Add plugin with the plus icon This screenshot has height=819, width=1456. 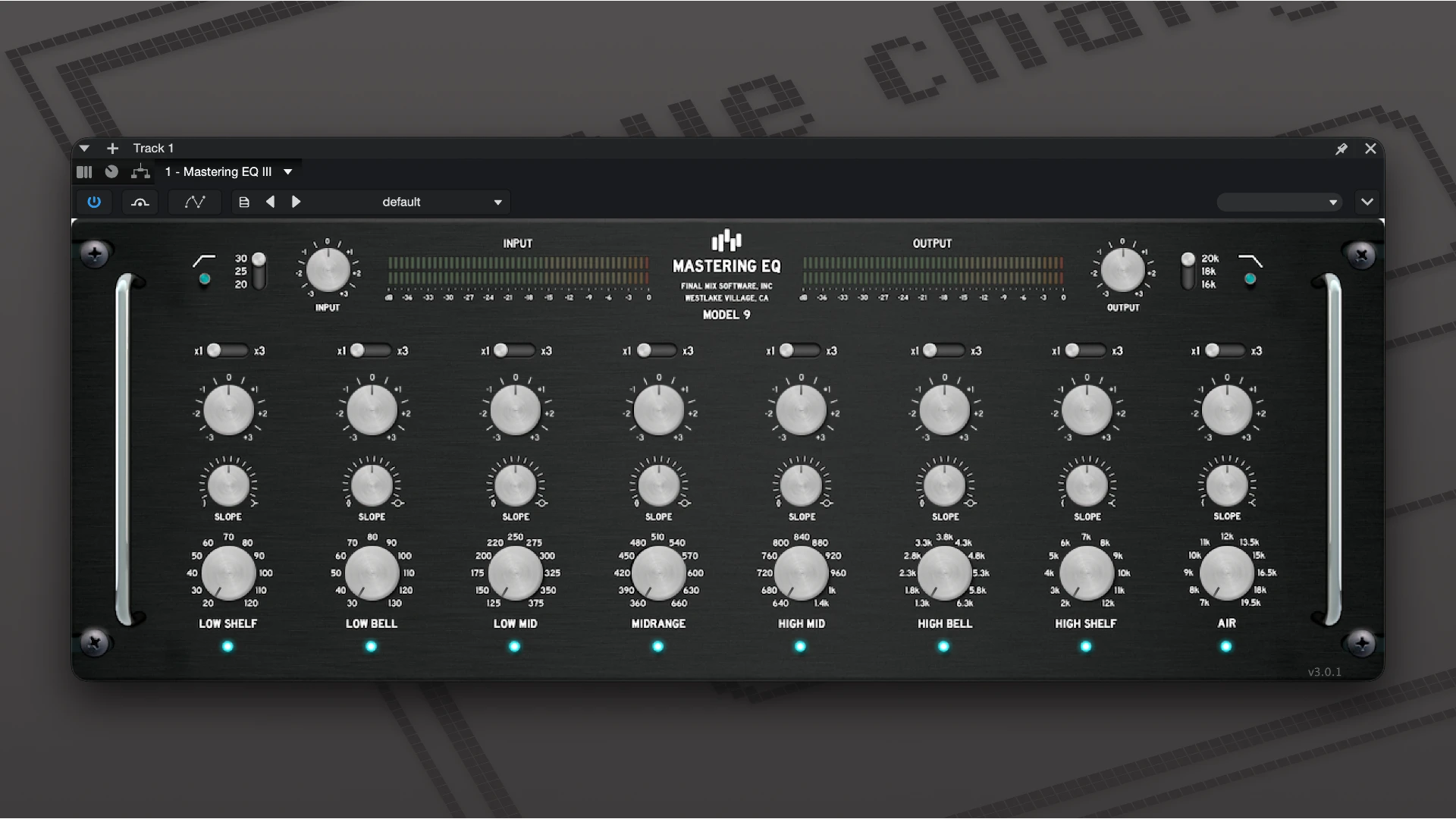[112, 149]
